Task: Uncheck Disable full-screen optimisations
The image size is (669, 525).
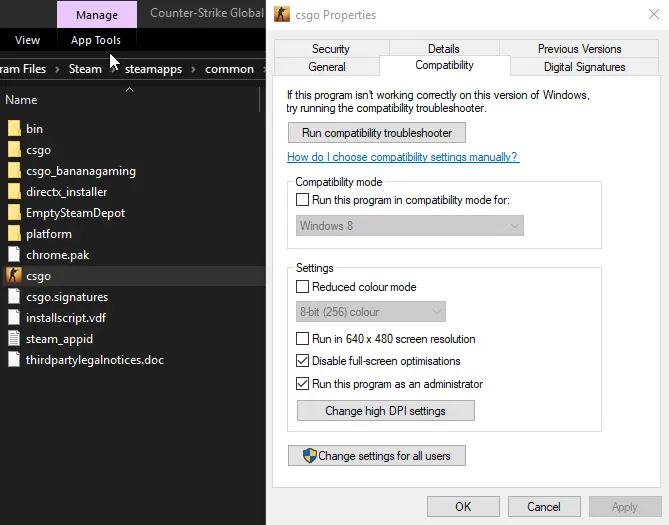Action: pos(302,361)
